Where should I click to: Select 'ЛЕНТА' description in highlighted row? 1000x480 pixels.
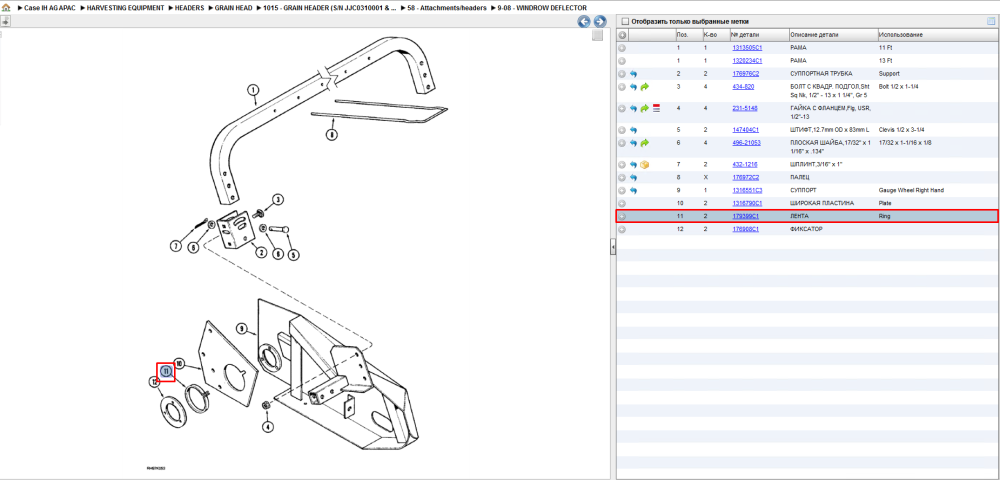coord(799,217)
